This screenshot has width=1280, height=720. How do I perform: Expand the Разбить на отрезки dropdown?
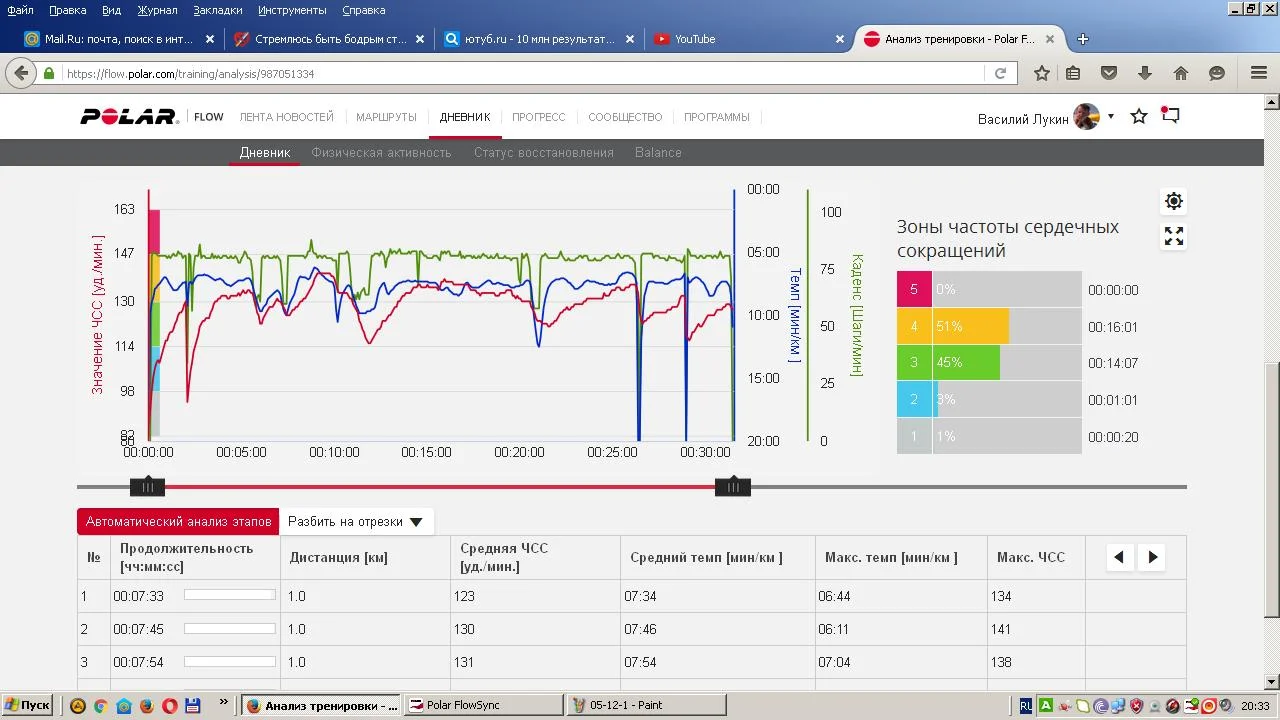click(355, 522)
